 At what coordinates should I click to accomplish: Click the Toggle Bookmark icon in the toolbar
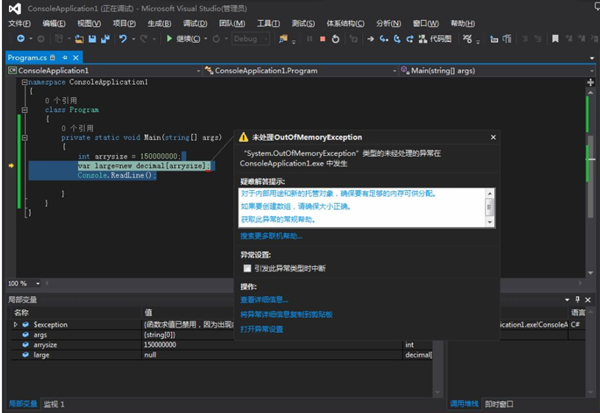point(555,39)
